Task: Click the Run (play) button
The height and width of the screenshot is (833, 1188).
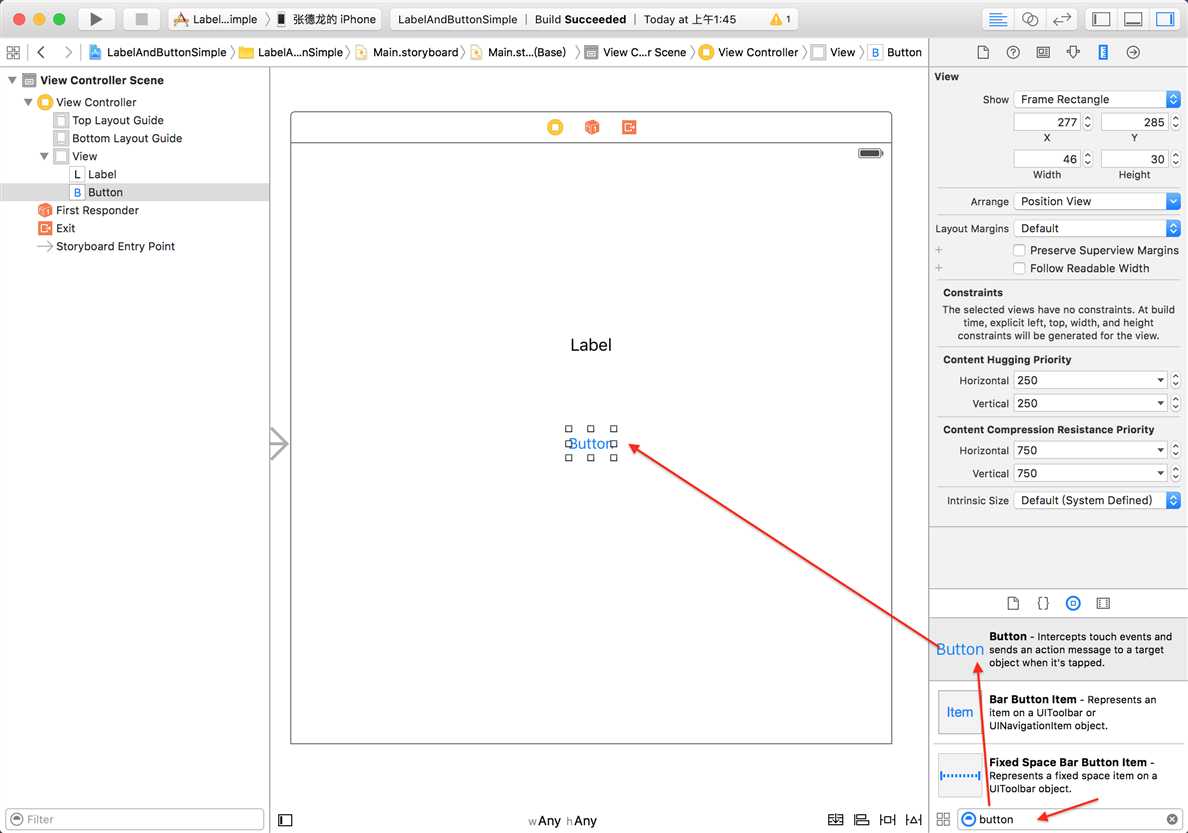Action: pos(96,19)
